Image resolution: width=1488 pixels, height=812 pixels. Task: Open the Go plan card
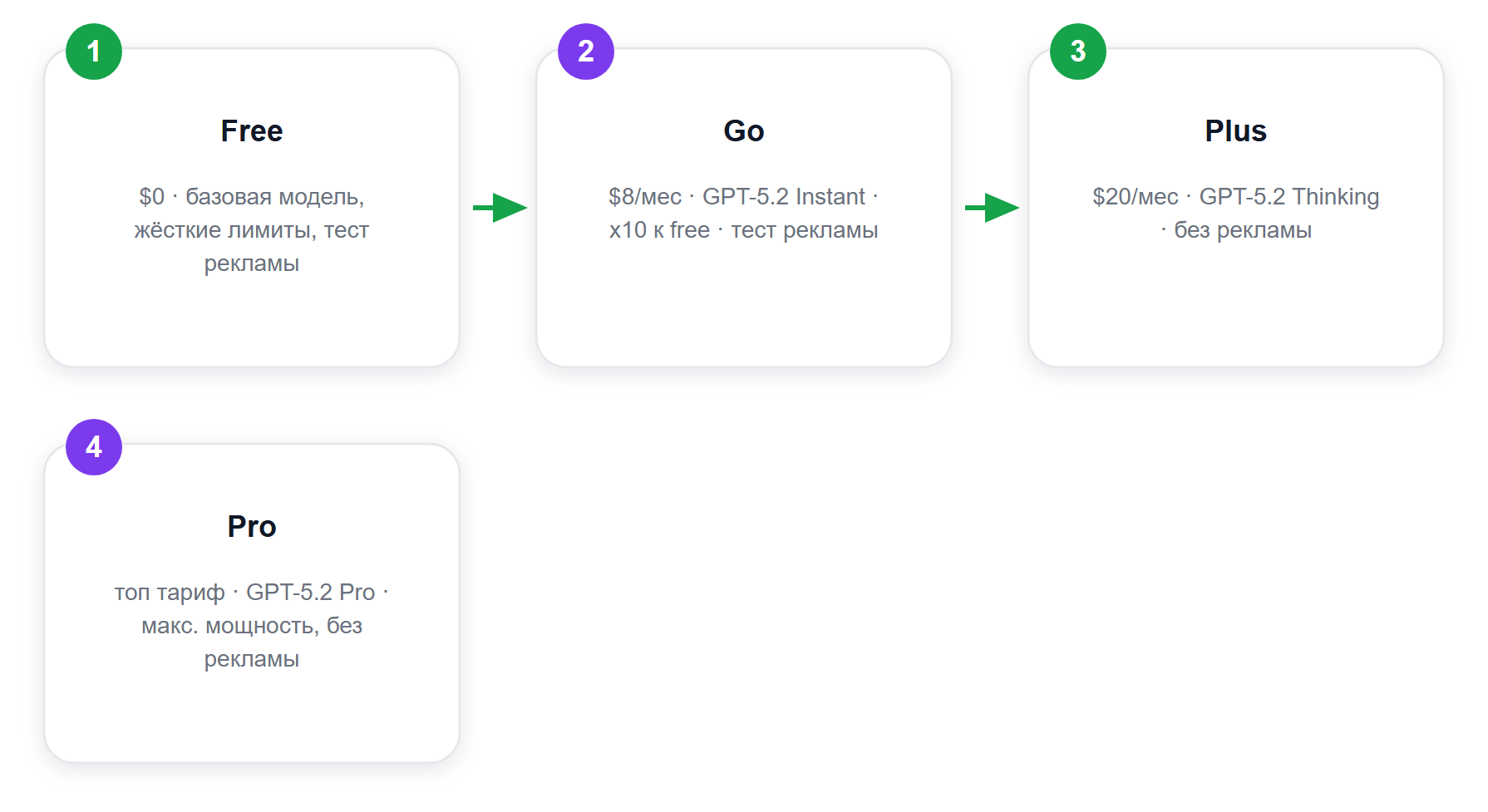pyautogui.click(x=744, y=208)
